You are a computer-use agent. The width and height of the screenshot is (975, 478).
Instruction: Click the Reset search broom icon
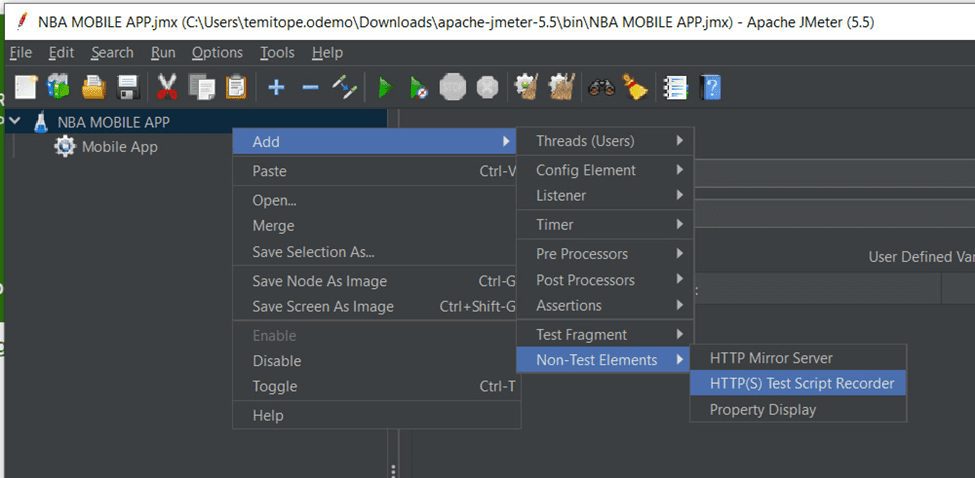635,87
